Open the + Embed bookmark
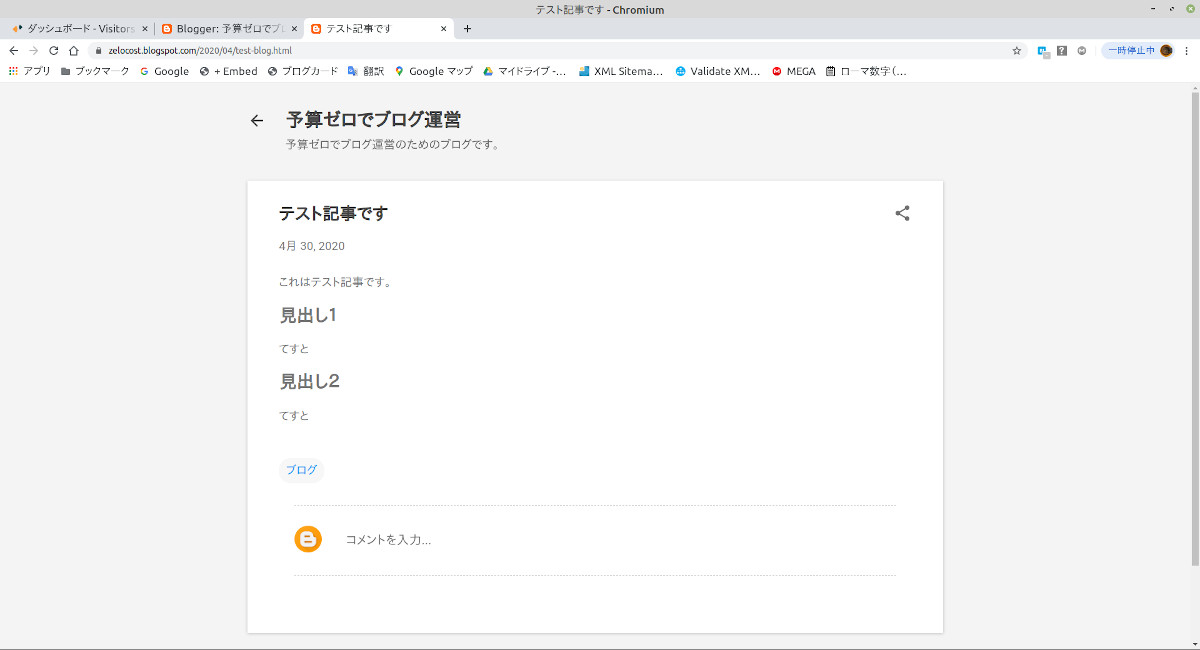The height and width of the screenshot is (650, 1200). pyautogui.click(x=228, y=71)
